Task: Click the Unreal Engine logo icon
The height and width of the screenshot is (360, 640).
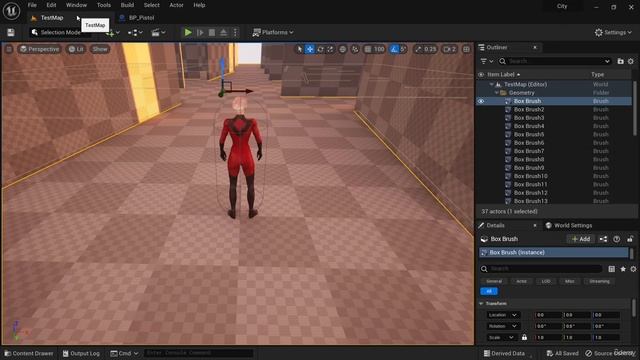Action: (11, 11)
